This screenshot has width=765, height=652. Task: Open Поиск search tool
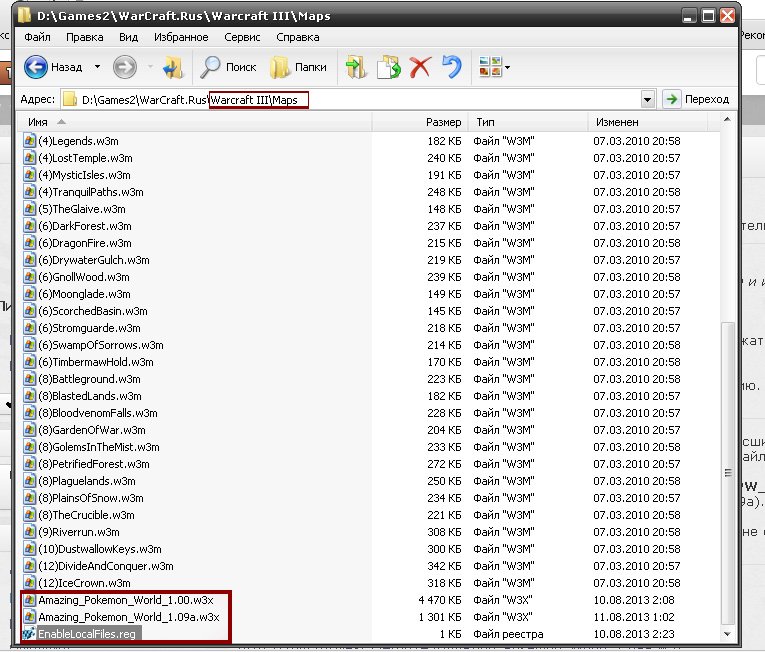click(x=228, y=67)
